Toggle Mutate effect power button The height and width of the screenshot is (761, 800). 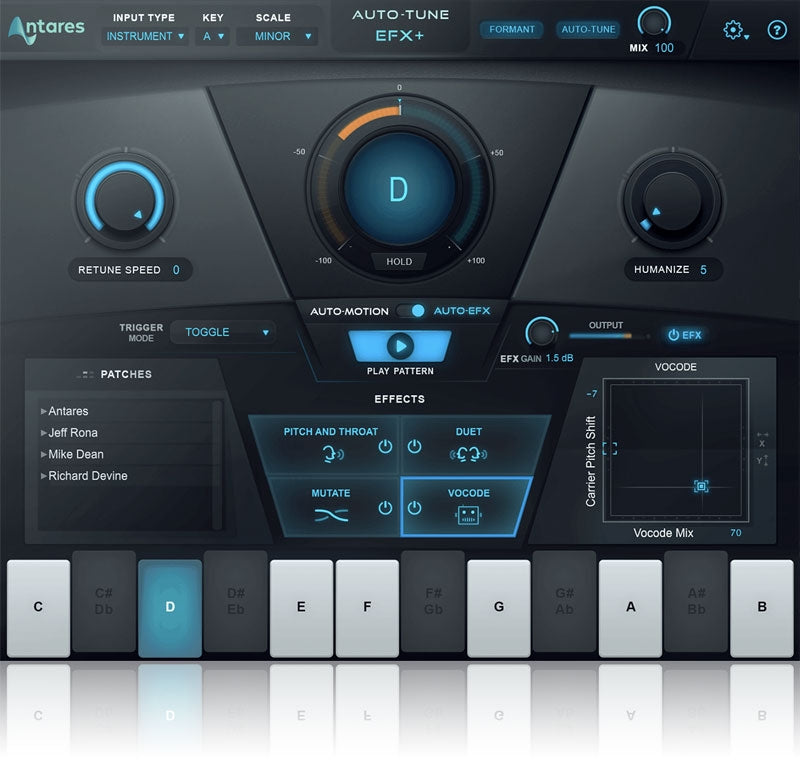385,508
